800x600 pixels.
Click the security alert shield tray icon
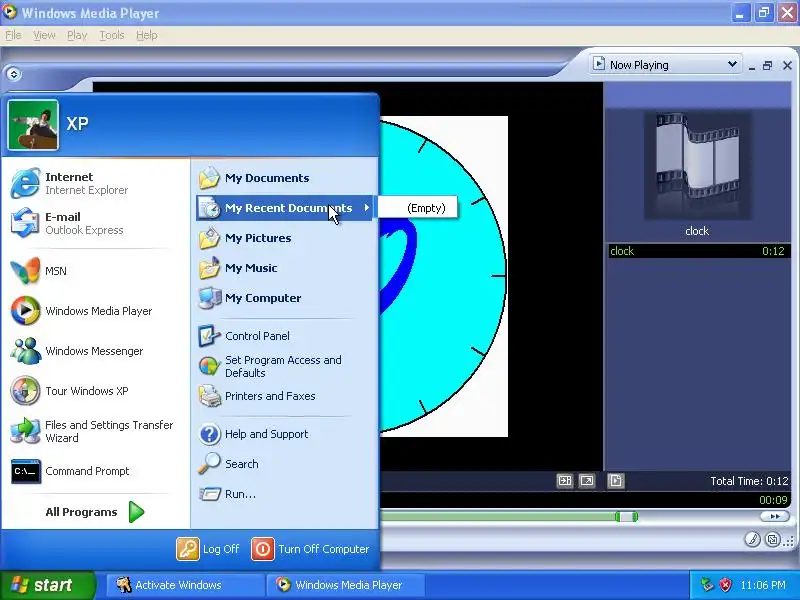click(x=726, y=585)
